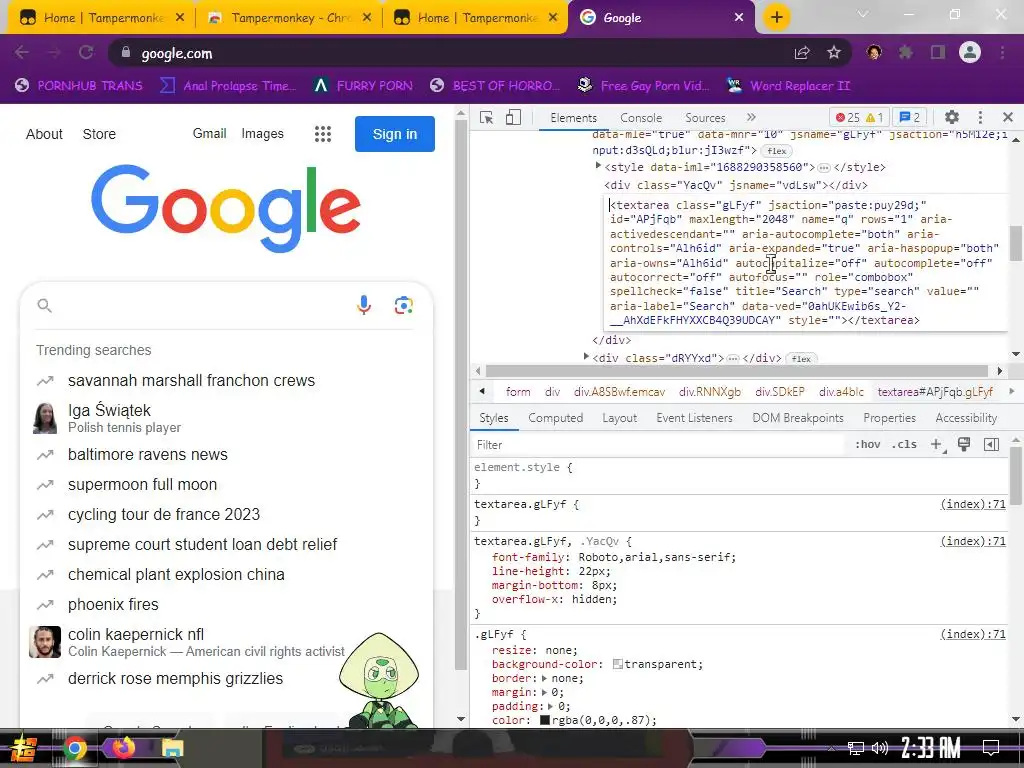Toggle the device toolbar icon in DevTools

pos(513,118)
